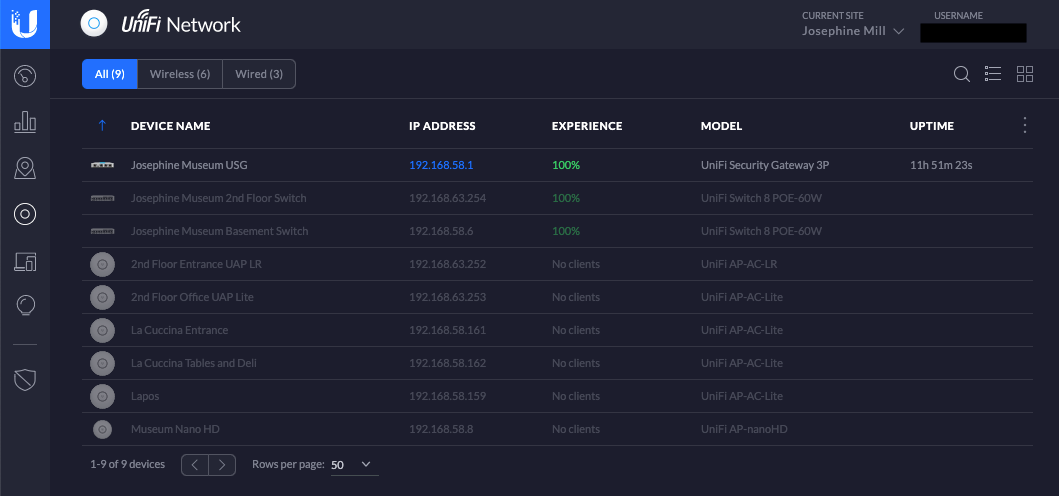Go to next page arrow
The width and height of the screenshot is (1059, 496).
[x=222, y=464]
